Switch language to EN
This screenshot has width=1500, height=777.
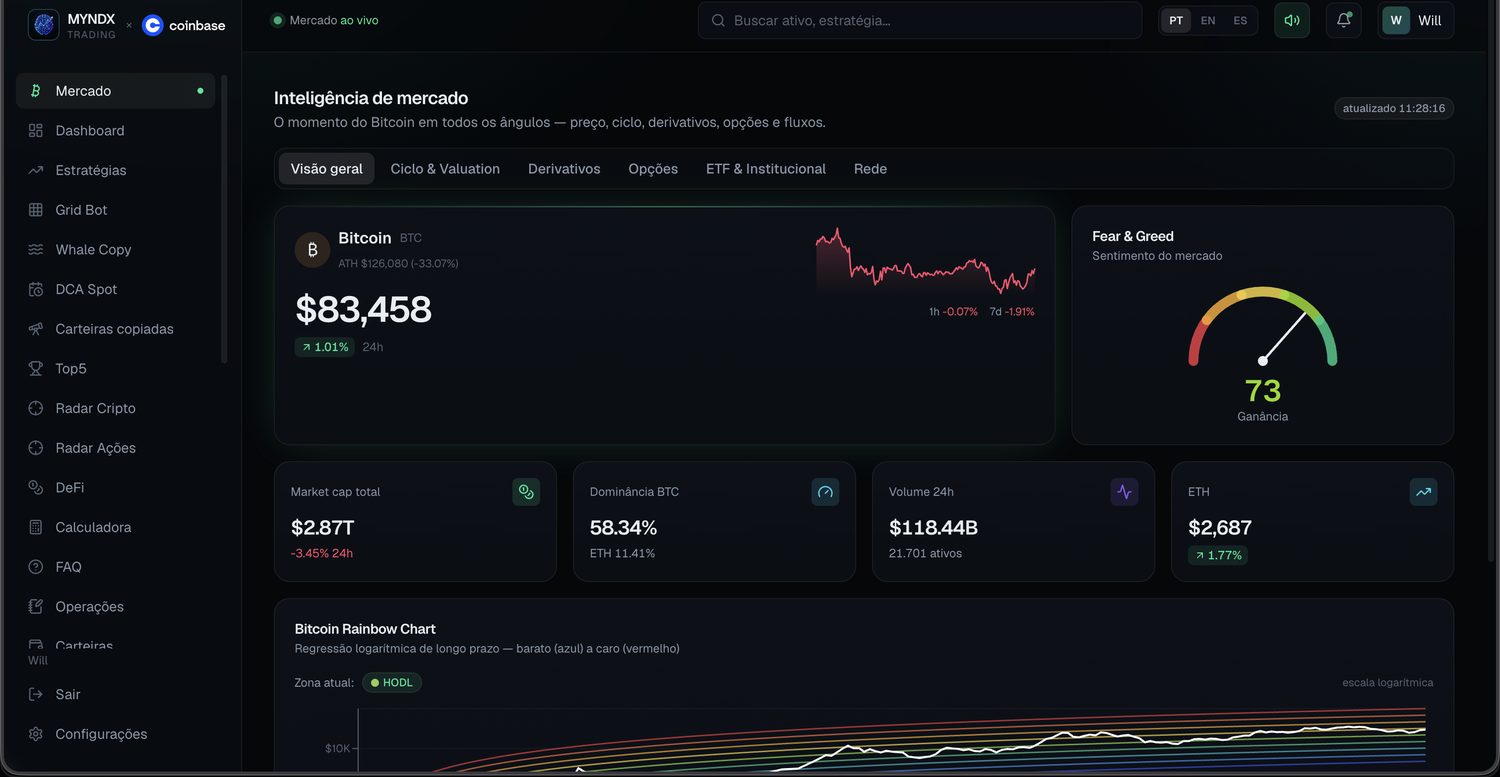[1208, 20]
